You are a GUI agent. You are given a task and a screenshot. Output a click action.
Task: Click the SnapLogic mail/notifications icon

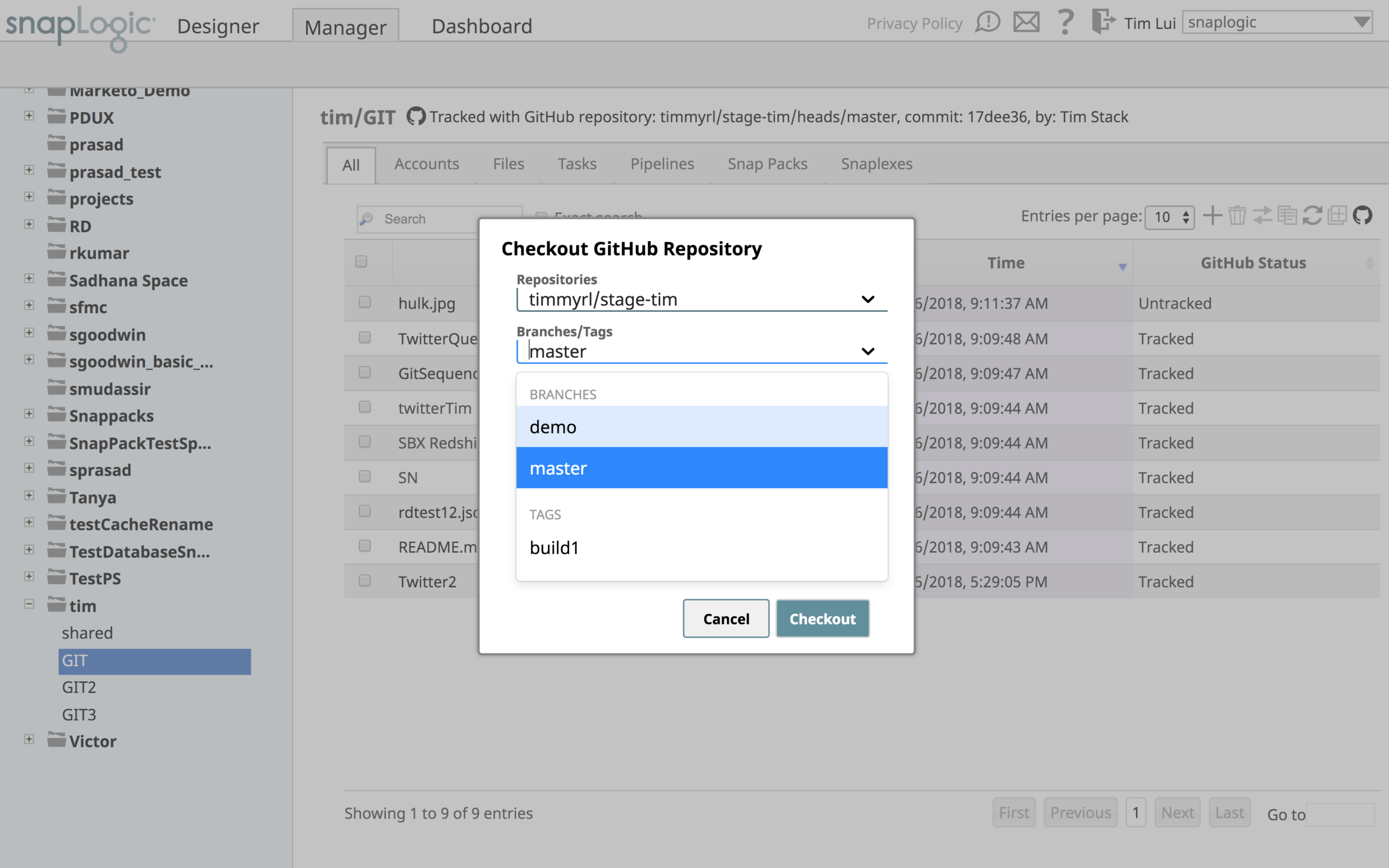[x=1025, y=23]
